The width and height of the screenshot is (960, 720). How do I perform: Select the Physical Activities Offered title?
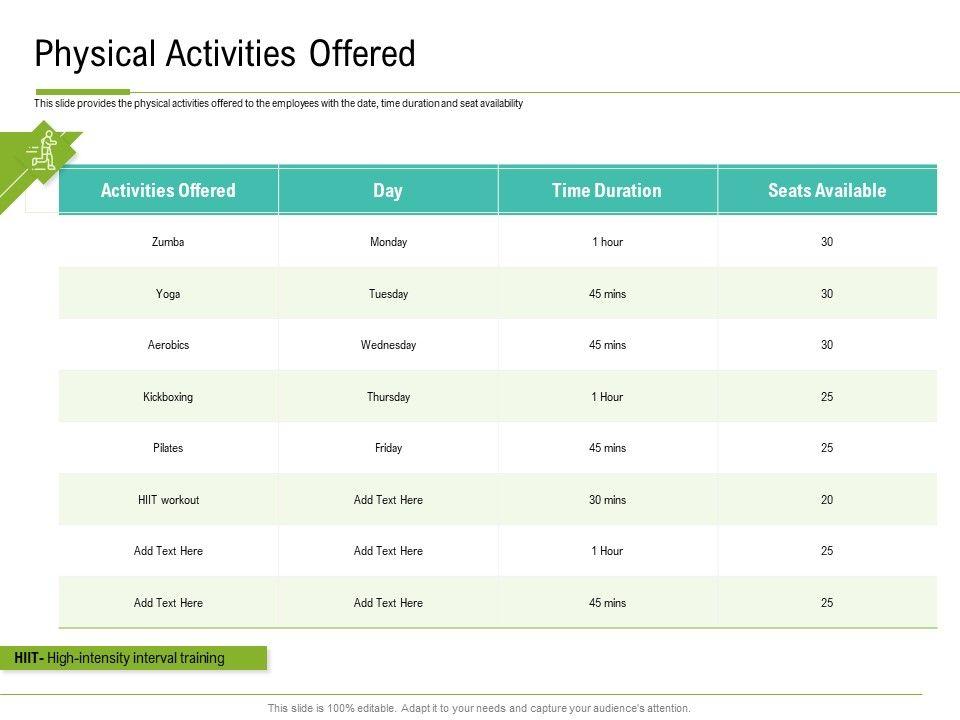point(225,54)
